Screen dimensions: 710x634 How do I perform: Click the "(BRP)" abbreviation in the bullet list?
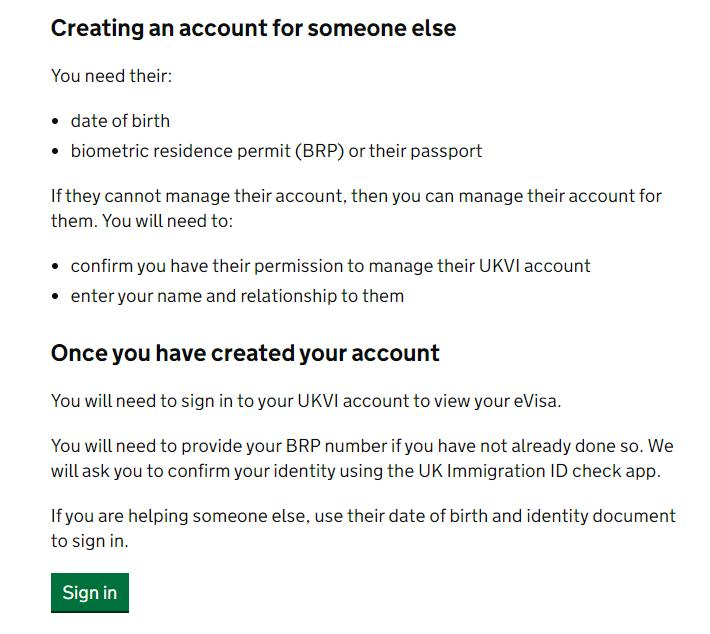[x=318, y=151]
